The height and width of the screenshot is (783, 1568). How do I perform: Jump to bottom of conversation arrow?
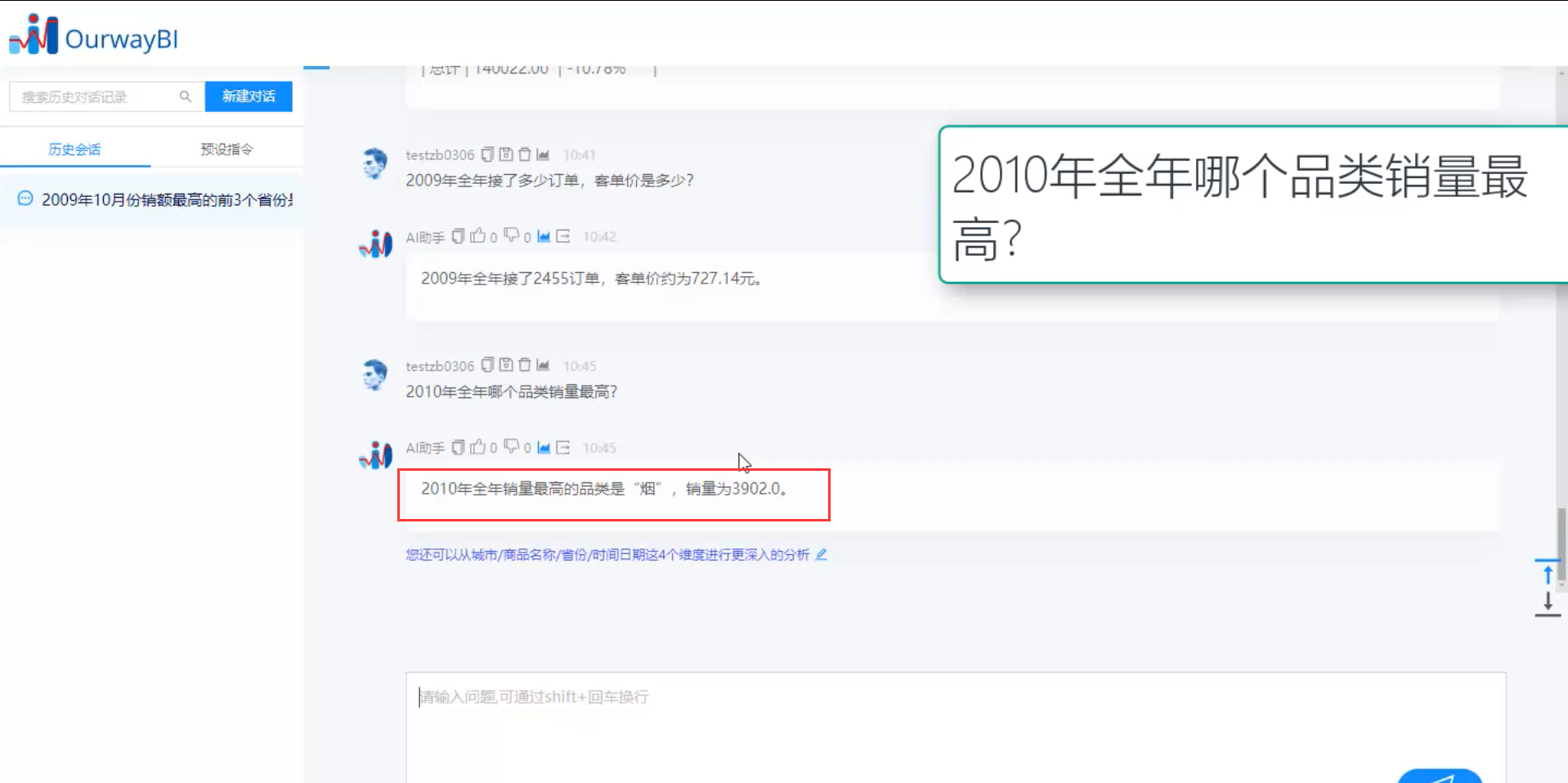click(x=1548, y=603)
